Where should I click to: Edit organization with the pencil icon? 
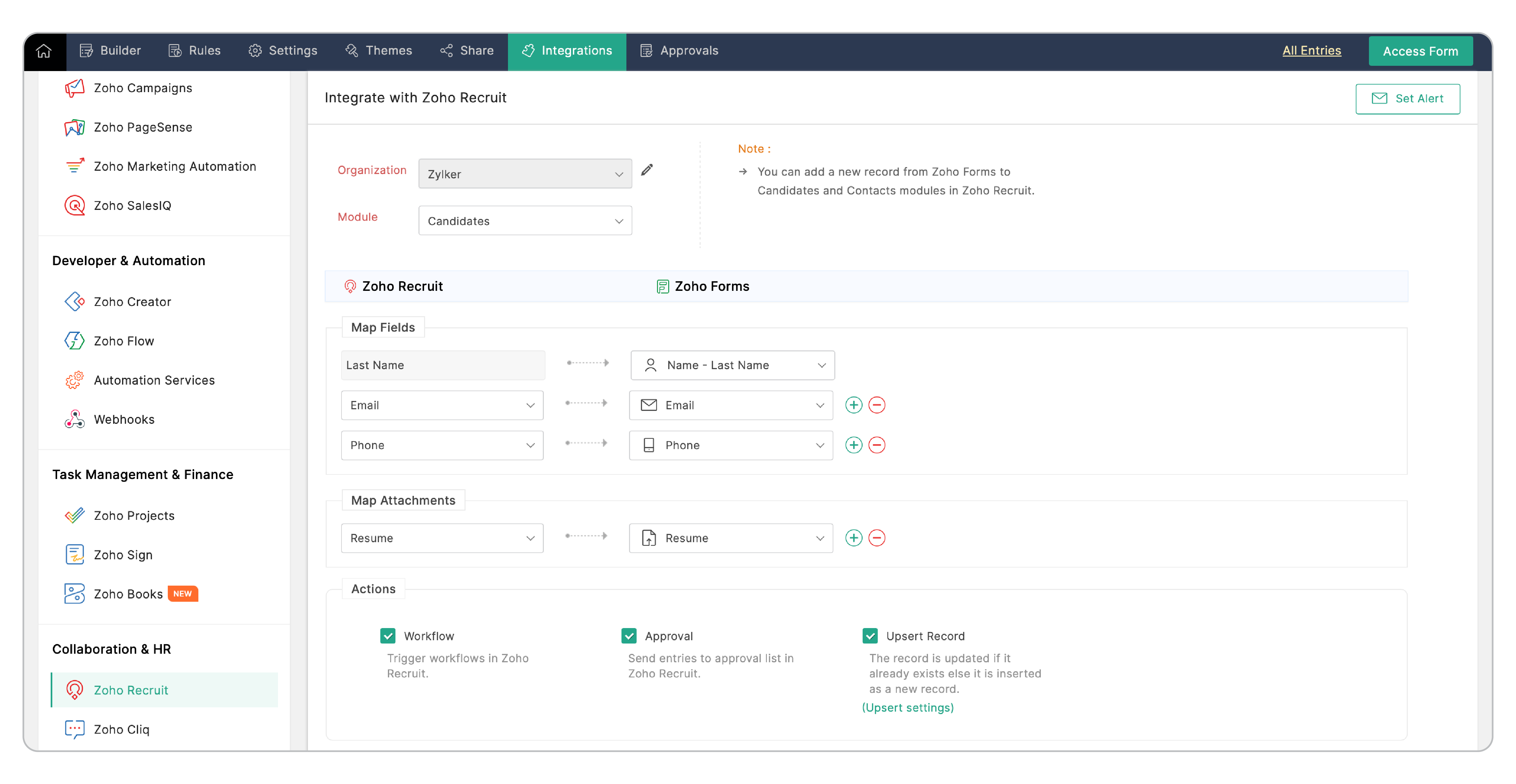[647, 170]
